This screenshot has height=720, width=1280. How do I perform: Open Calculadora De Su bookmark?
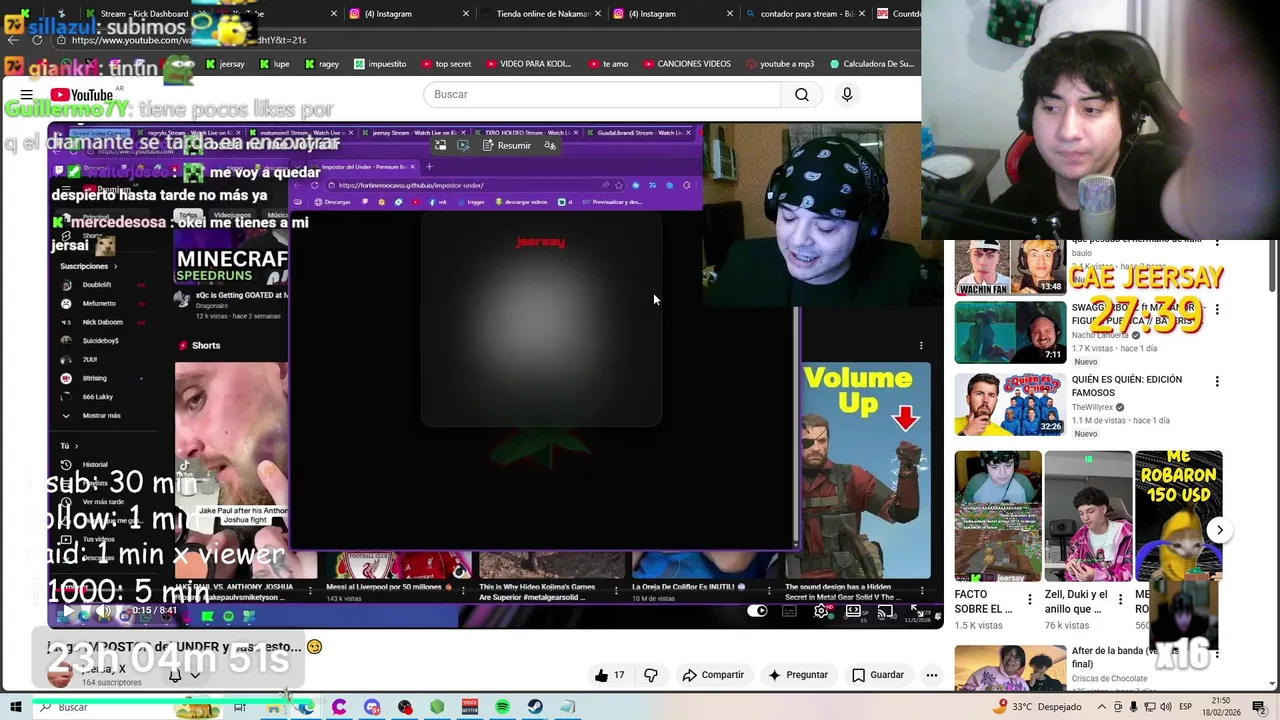point(872,64)
